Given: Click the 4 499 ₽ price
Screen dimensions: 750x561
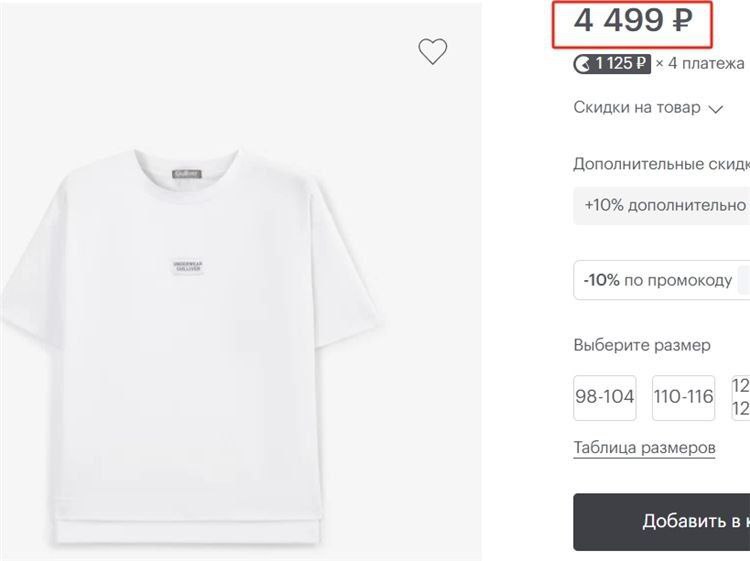Looking at the screenshot, I should click(632, 21).
